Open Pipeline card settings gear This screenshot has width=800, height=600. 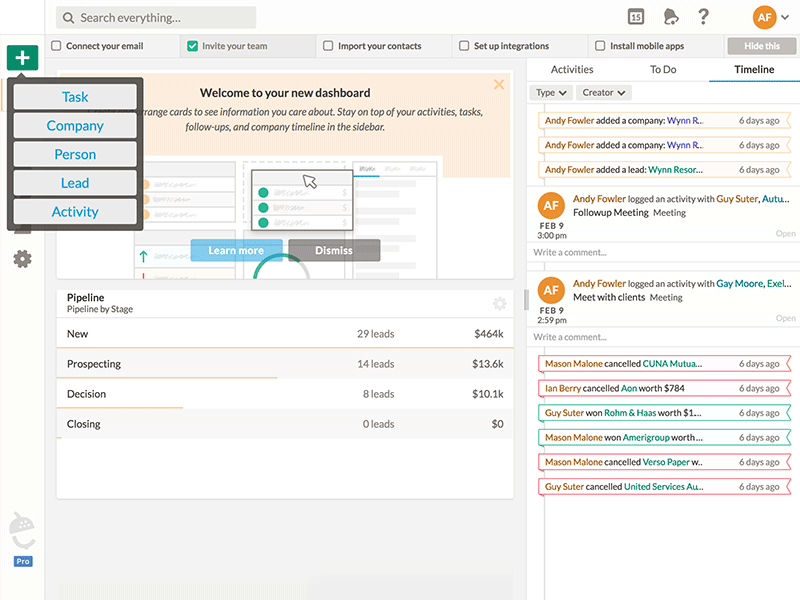[499, 304]
